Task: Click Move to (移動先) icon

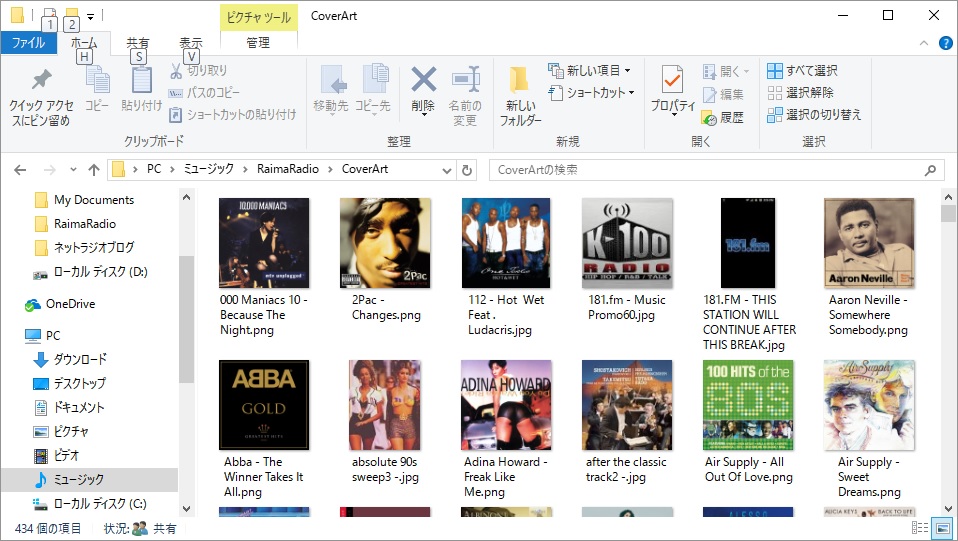Action: pyautogui.click(x=333, y=79)
